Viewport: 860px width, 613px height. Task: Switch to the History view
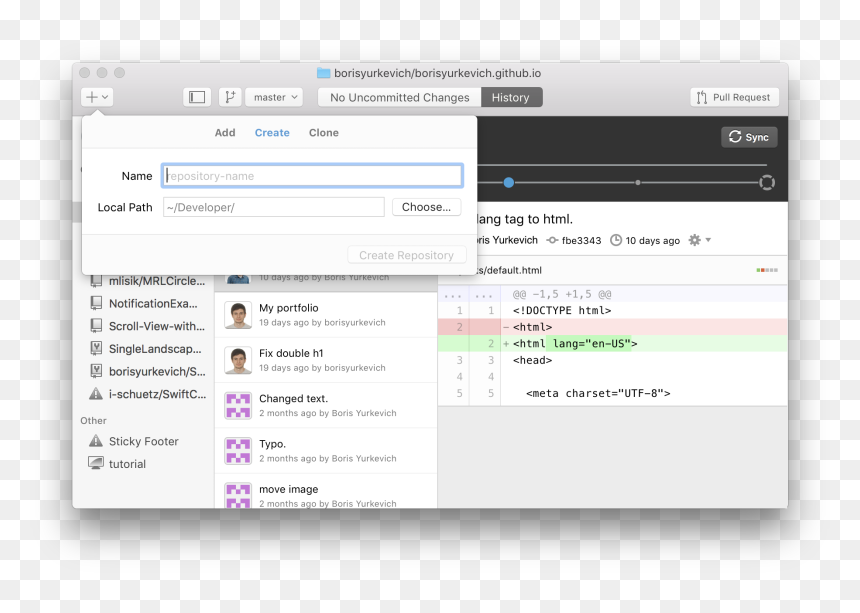(x=511, y=97)
